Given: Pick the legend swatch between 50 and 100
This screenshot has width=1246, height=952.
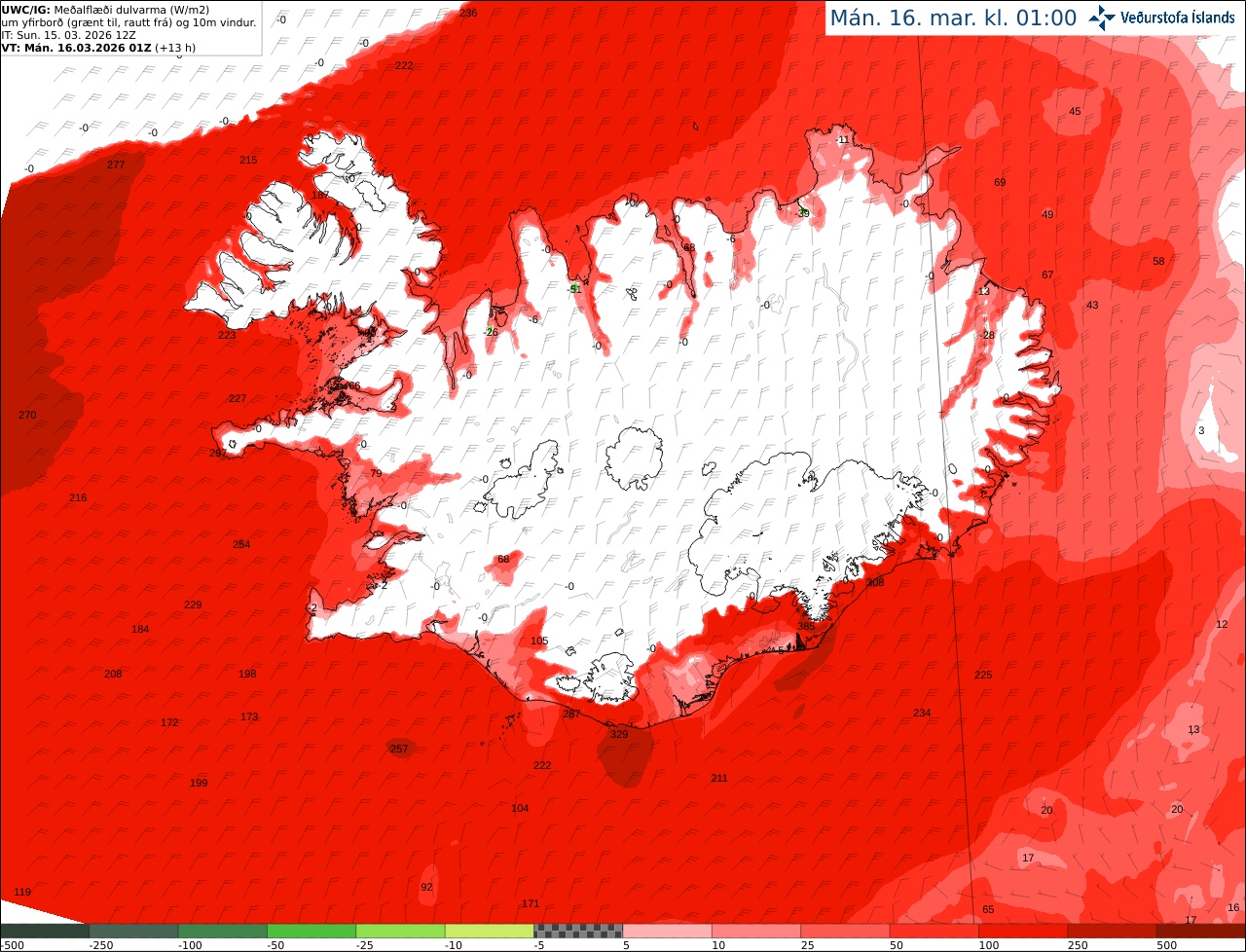Looking at the screenshot, I should click(x=934, y=931).
